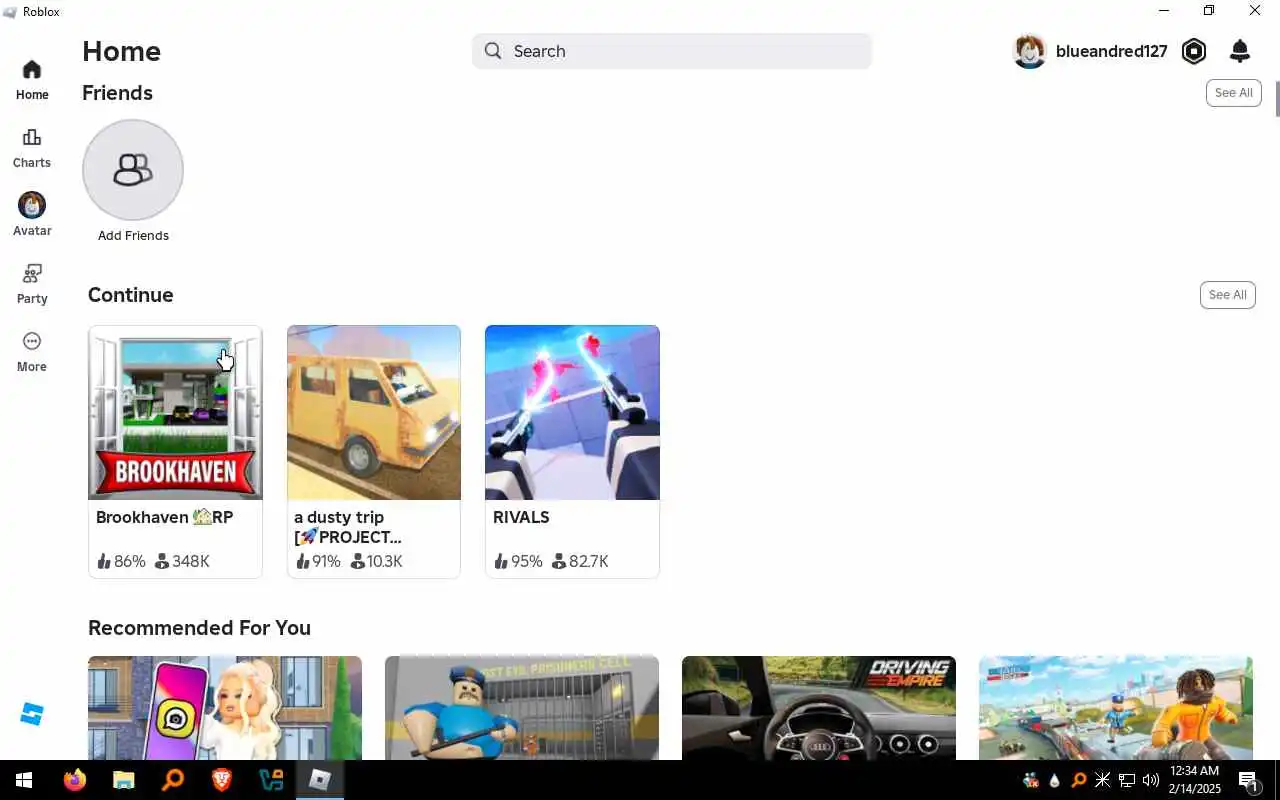The height and width of the screenshot is (800, 1280).
Task: Open the orange magnifier search app in taskbar
Action: pyautogui.click(x=172, y=780)
